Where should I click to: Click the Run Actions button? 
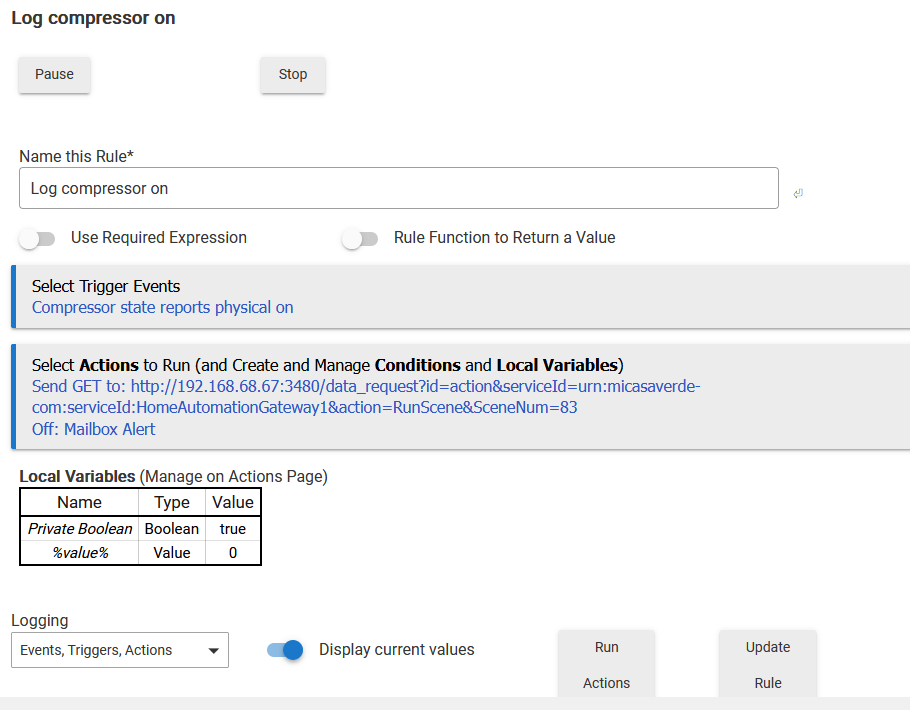pos(606,664)
